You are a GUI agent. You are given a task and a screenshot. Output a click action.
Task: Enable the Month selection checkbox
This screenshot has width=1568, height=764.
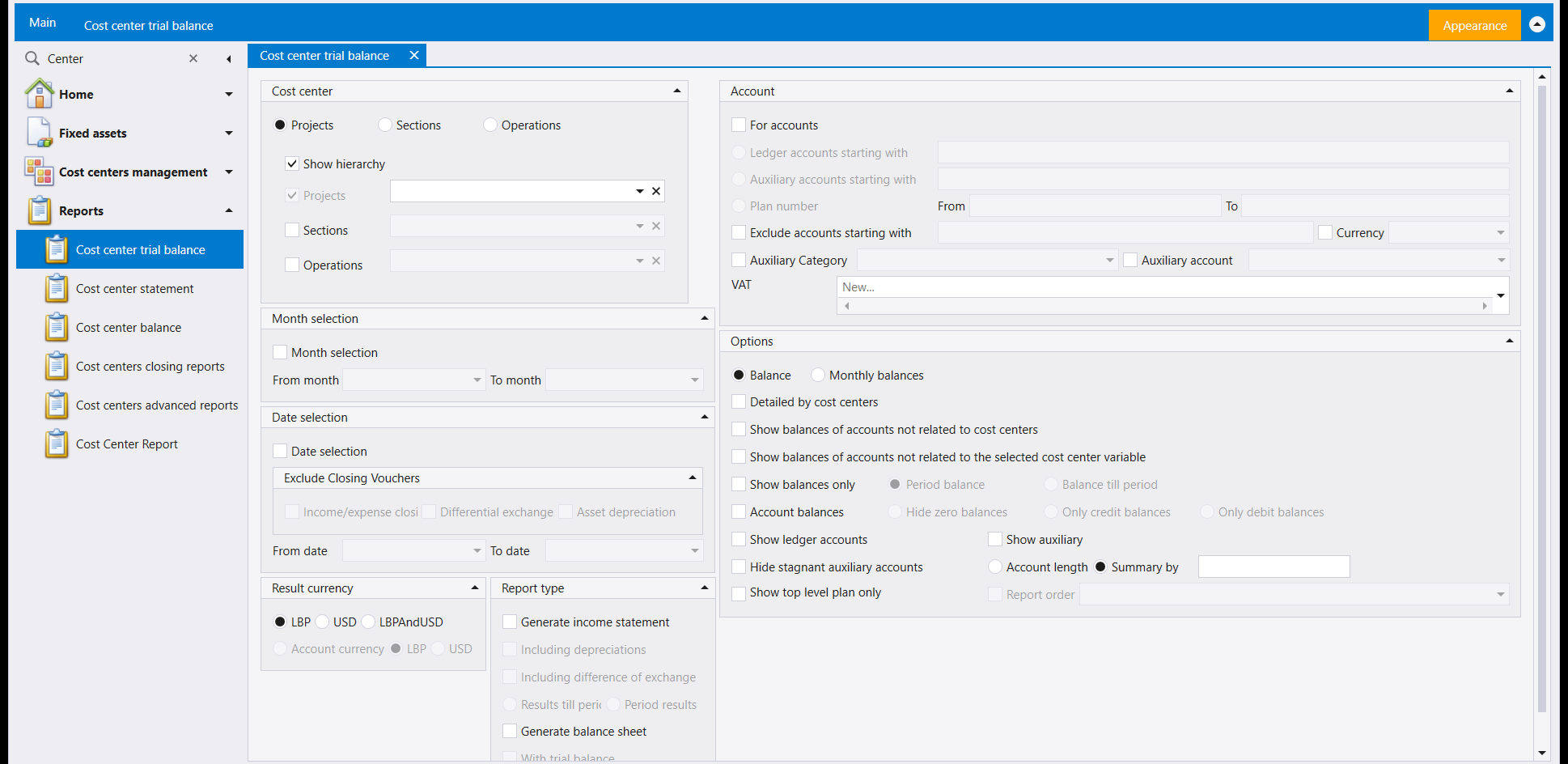click(280, 352)
